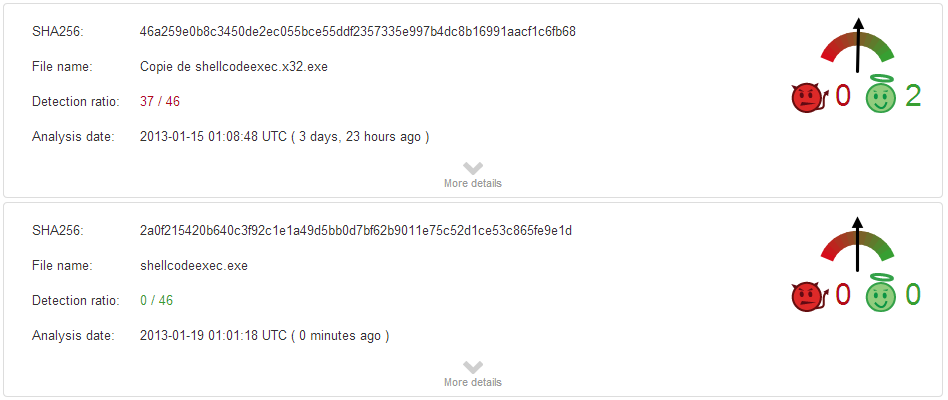Click the red malicious vote count in first result
Image resolution: width=948 pixels, height=400 pixels.
[x=842, y=96]
